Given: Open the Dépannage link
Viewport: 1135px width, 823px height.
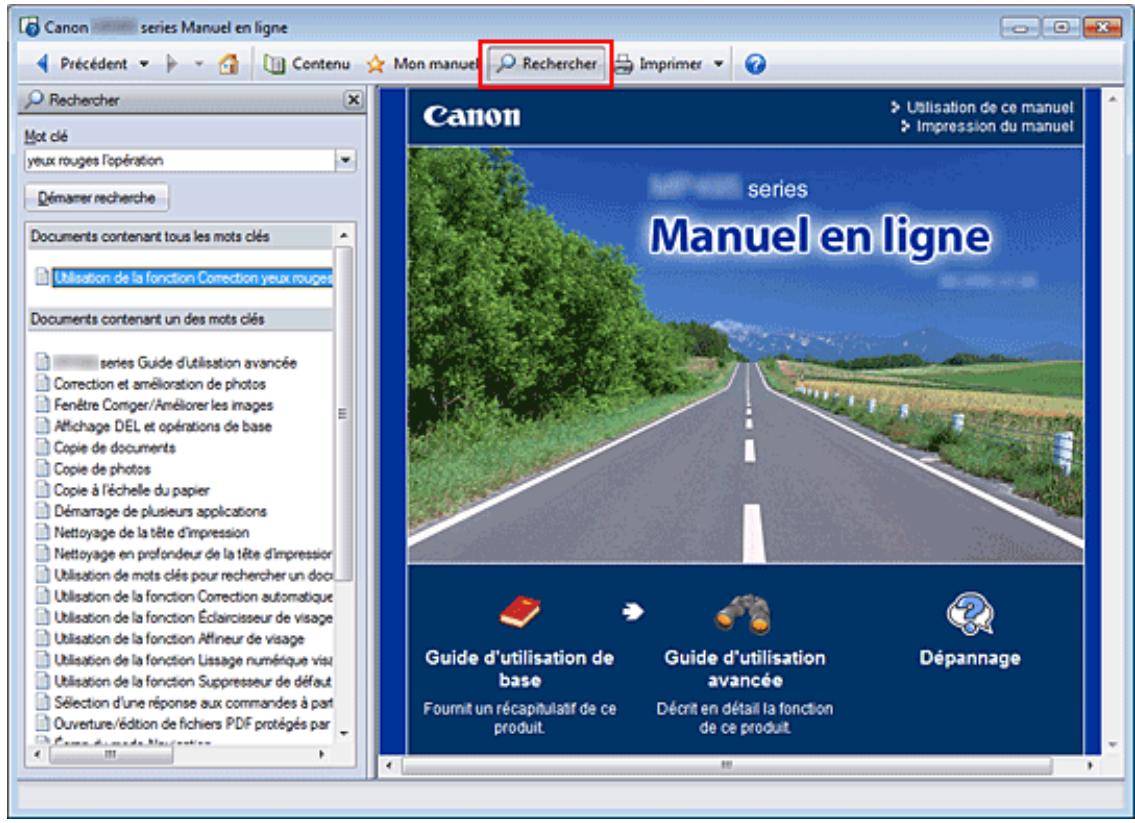Looking at the screenshot, I should tap(970, 658).
